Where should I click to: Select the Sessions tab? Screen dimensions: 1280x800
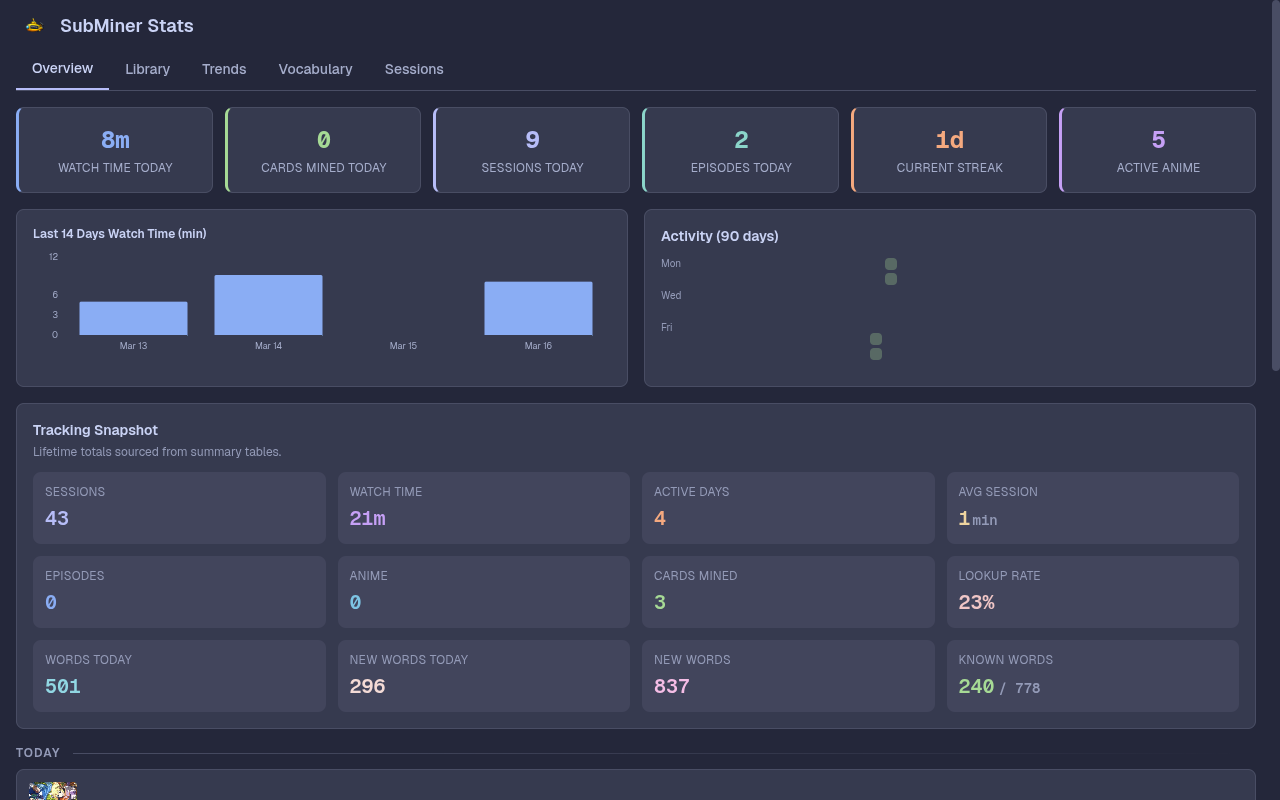(x=414, y=69)
